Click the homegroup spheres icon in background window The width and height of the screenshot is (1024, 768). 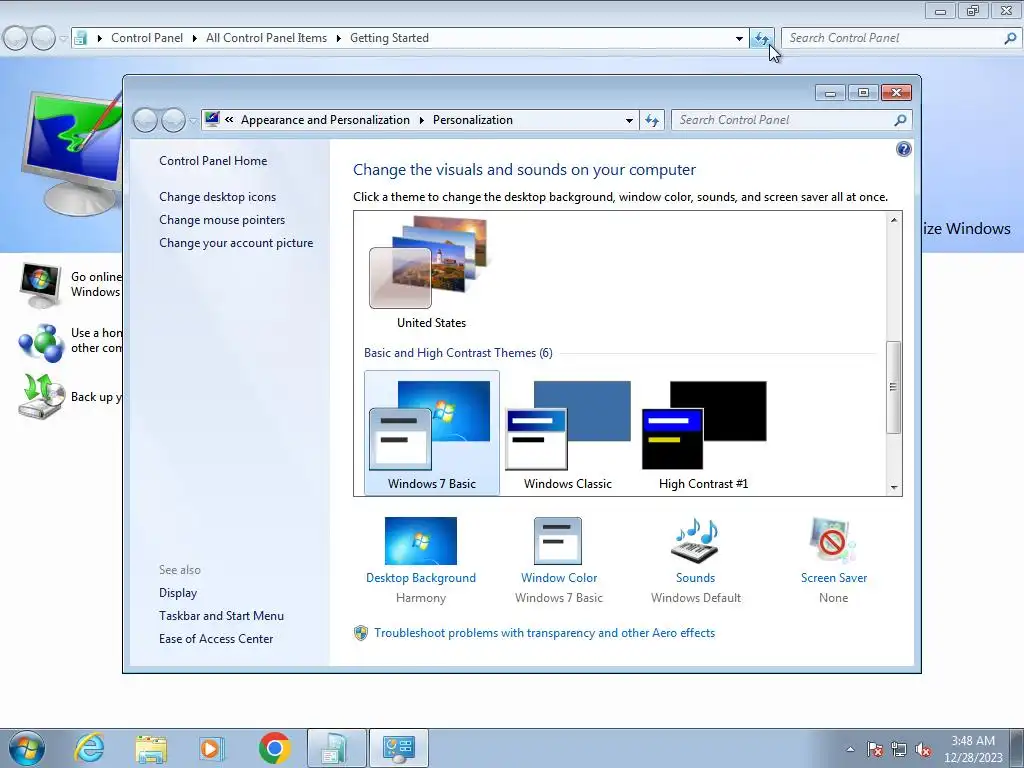coord(40,342)
